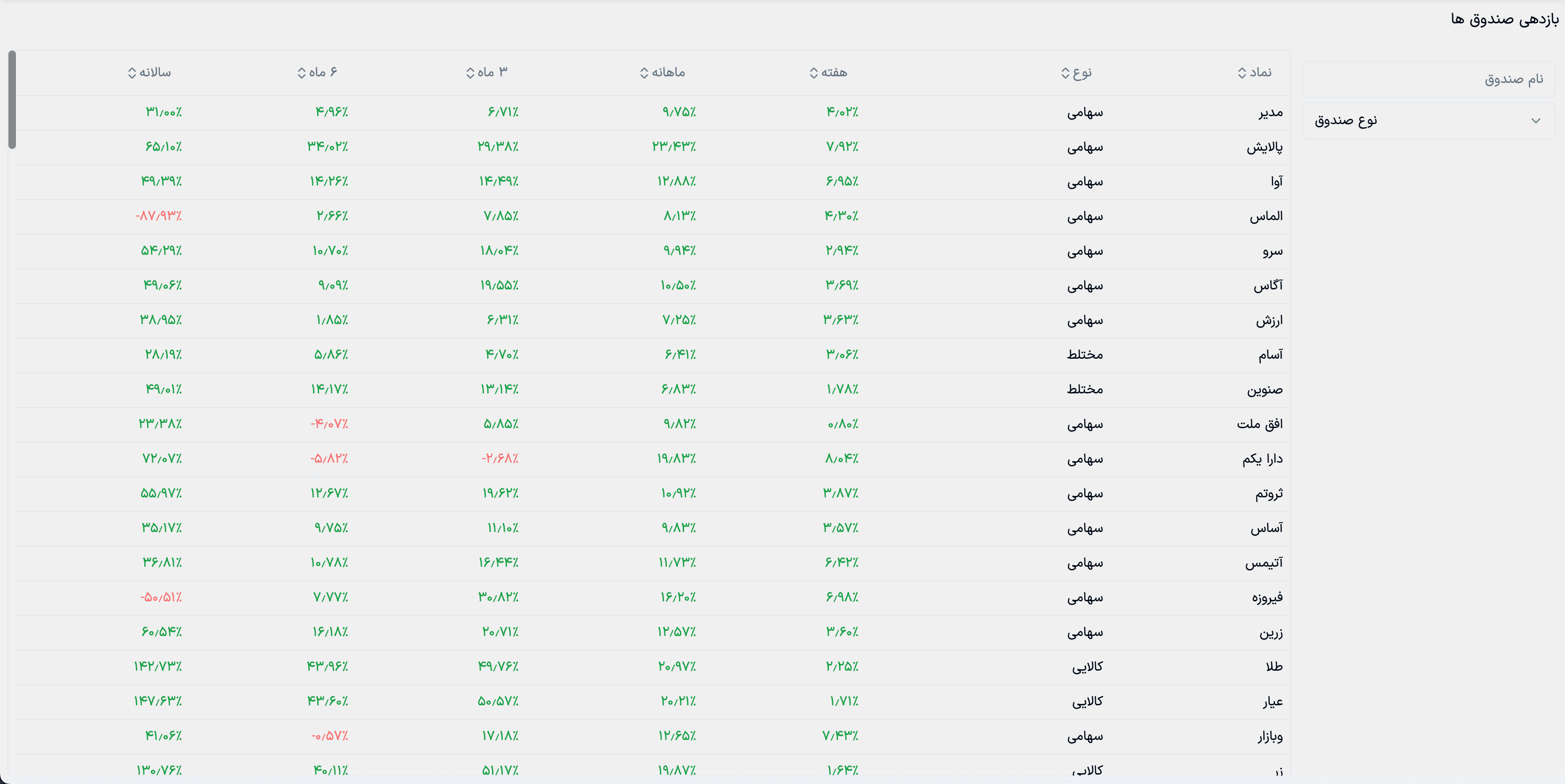This screenshot has width=1565, height=784.
Task: Select the دارا یکم fund name
Action: click(1262, 459)
